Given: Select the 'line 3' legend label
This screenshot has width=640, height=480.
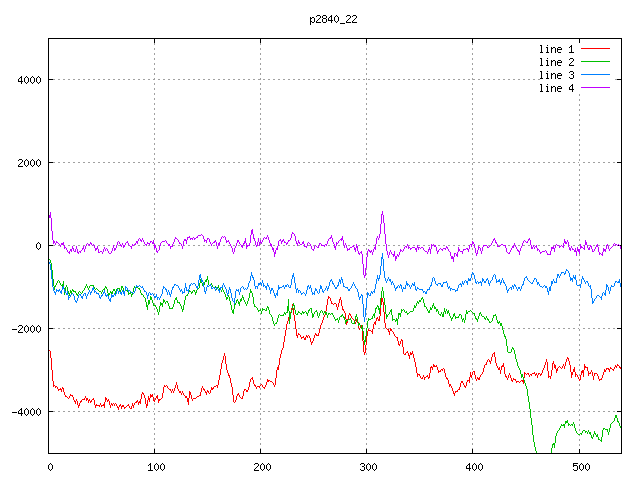Looking at the screenshot, I should pos(556,76).
